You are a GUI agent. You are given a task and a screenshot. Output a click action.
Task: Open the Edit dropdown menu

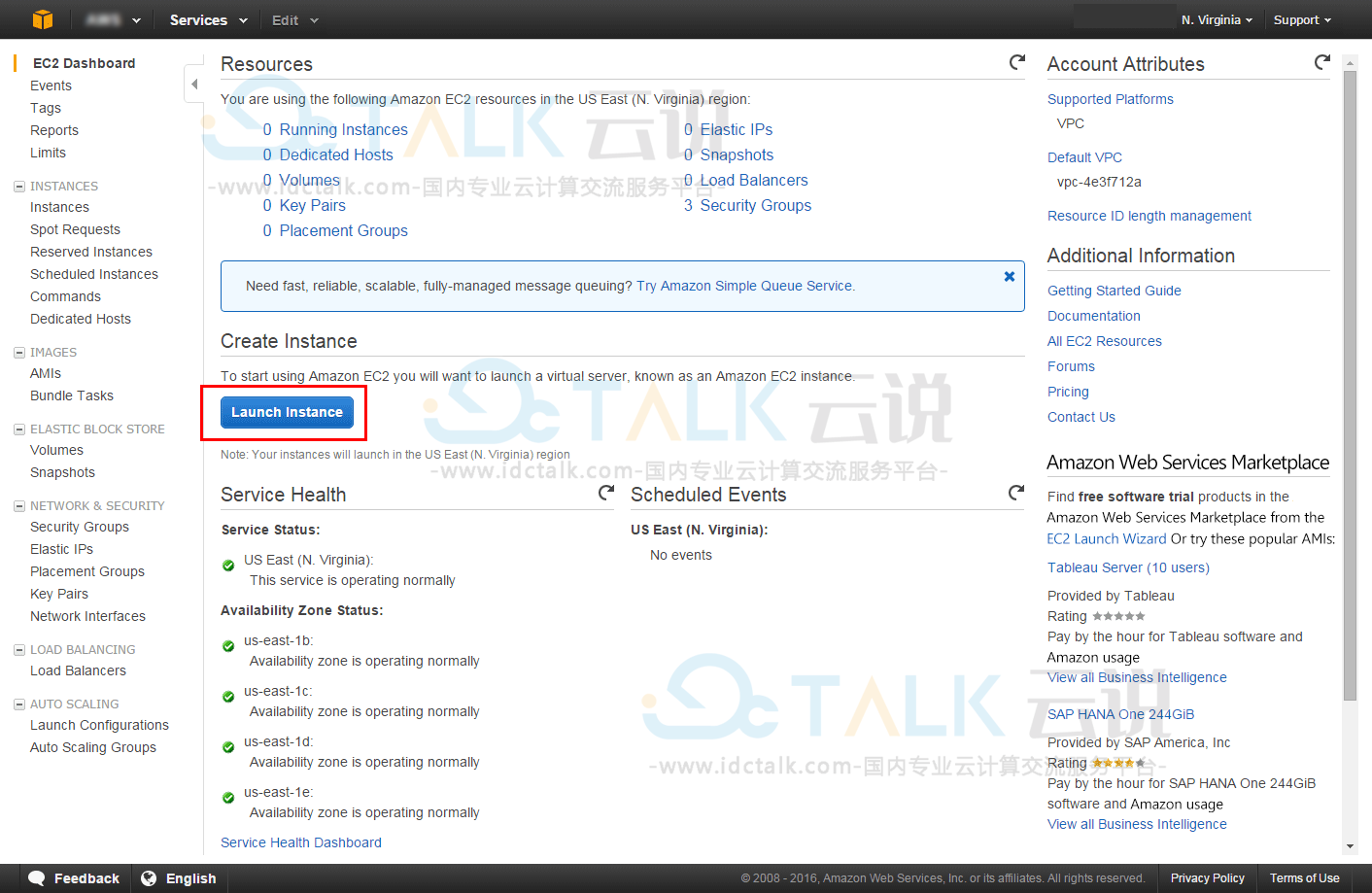tap(294, 19)
